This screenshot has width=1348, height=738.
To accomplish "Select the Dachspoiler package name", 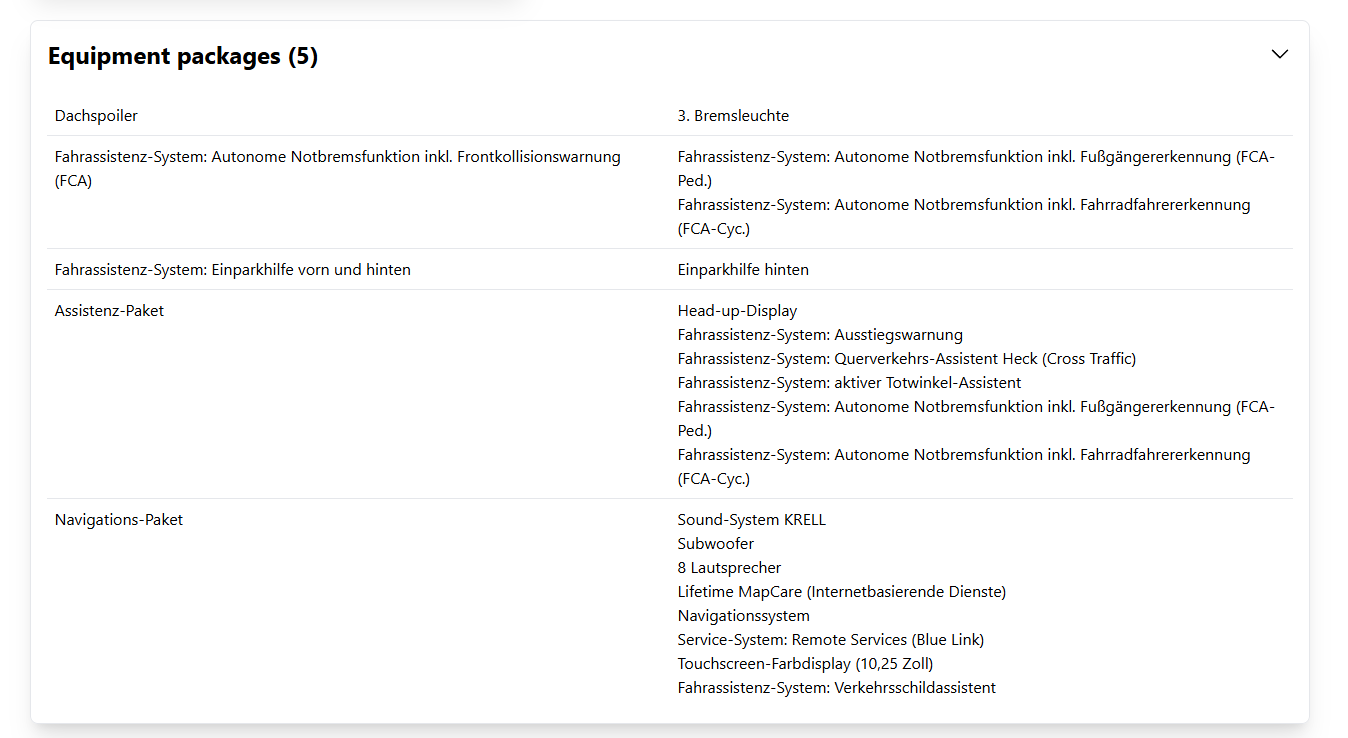I will pos(96,116).
